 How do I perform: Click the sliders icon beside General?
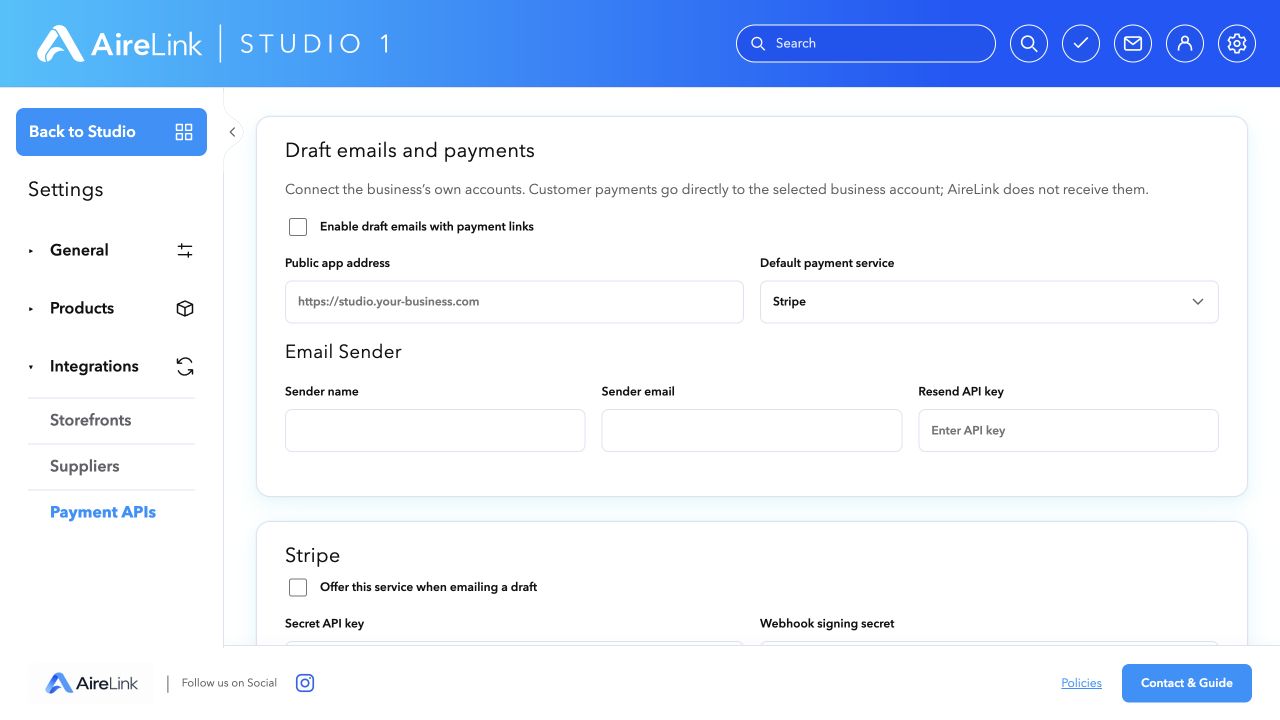coord(185,250)
